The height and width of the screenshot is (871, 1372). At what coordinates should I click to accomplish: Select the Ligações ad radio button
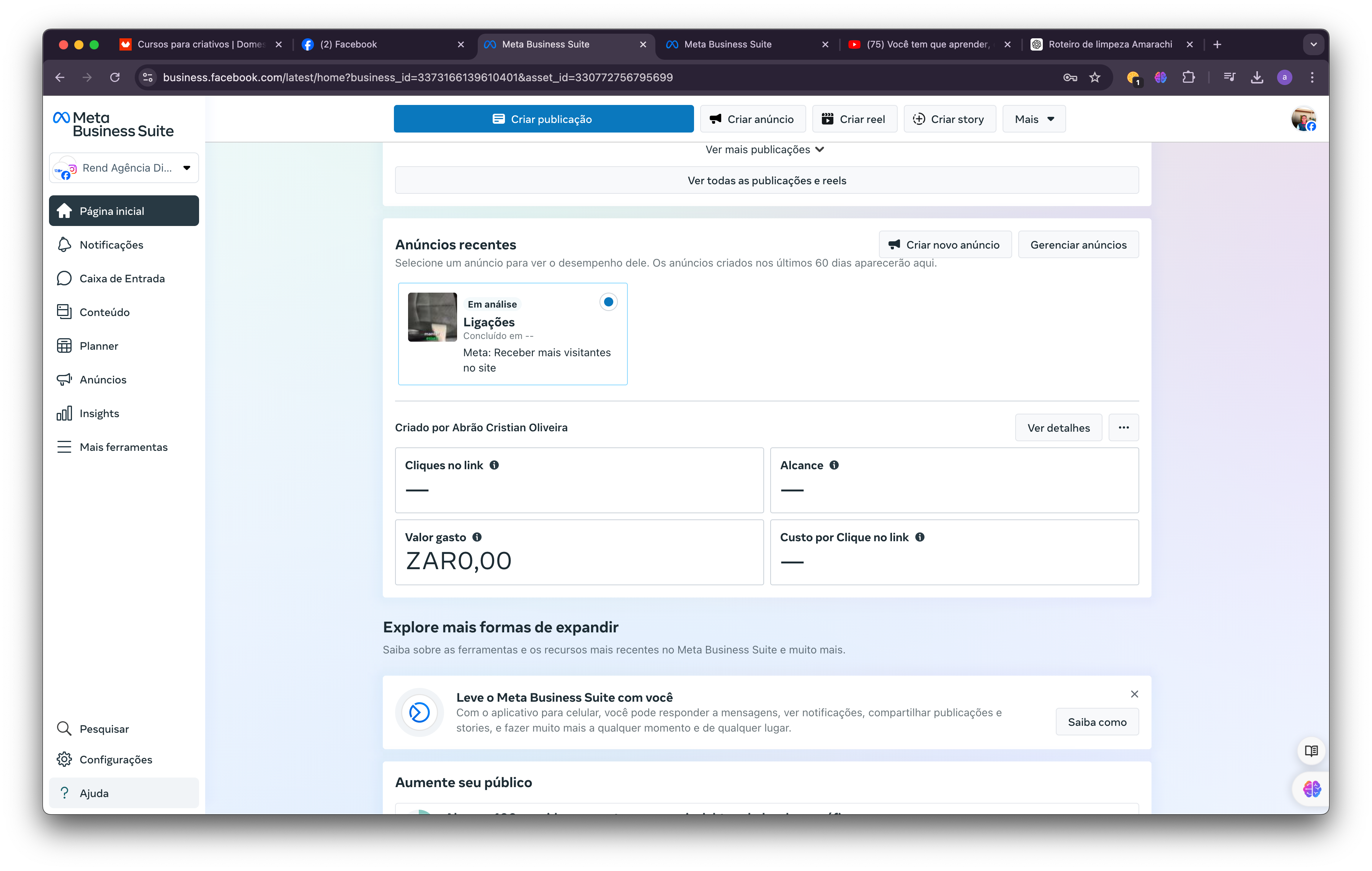[609, 301]
